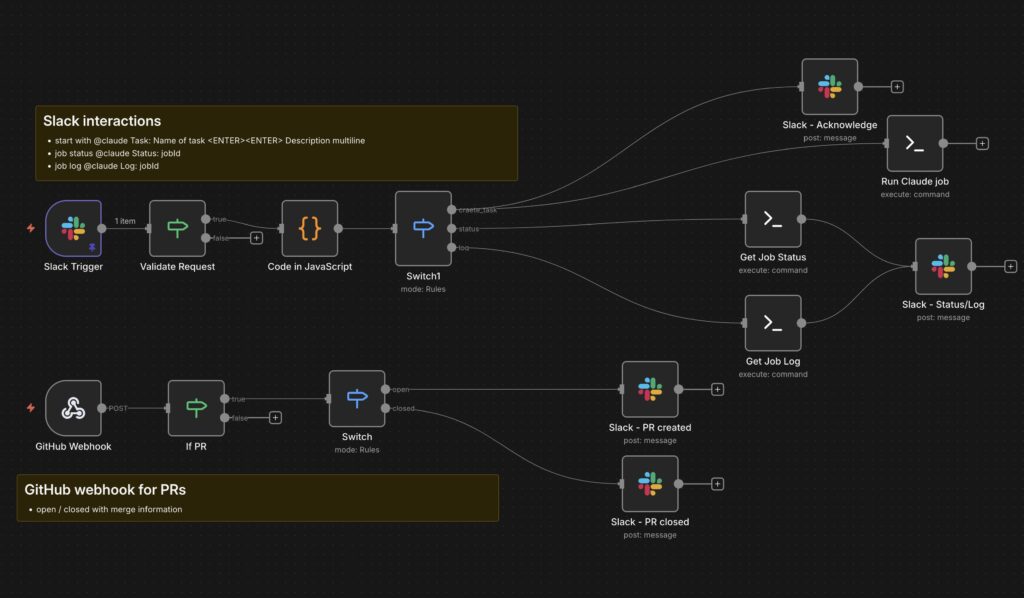1024x598 pixels.
Task: Click plus after Slack - Status/Log node
Action: (1010, 266)
